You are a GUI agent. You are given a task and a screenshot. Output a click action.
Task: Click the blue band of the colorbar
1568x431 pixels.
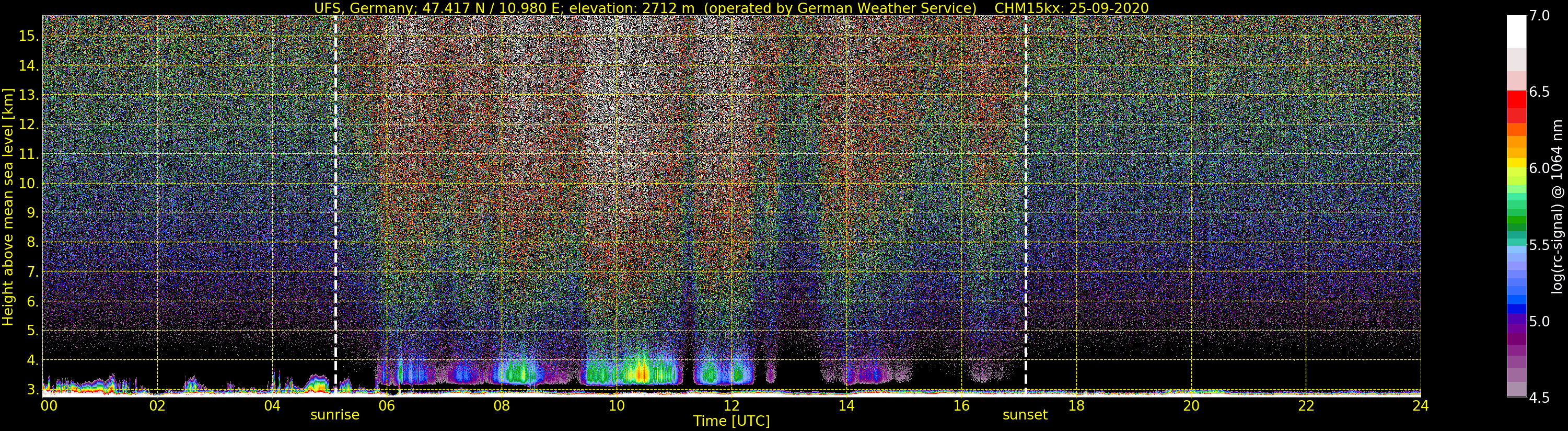1516,309
